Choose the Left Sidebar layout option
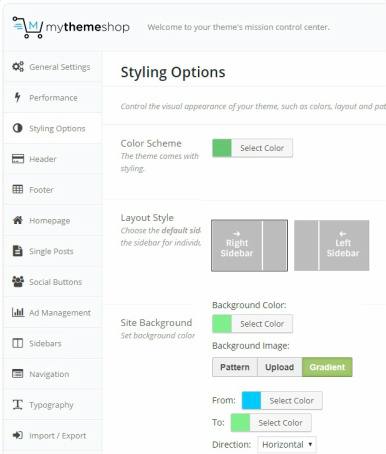Image resolution: width=386 pixels, height=454 pixels. 332,245
